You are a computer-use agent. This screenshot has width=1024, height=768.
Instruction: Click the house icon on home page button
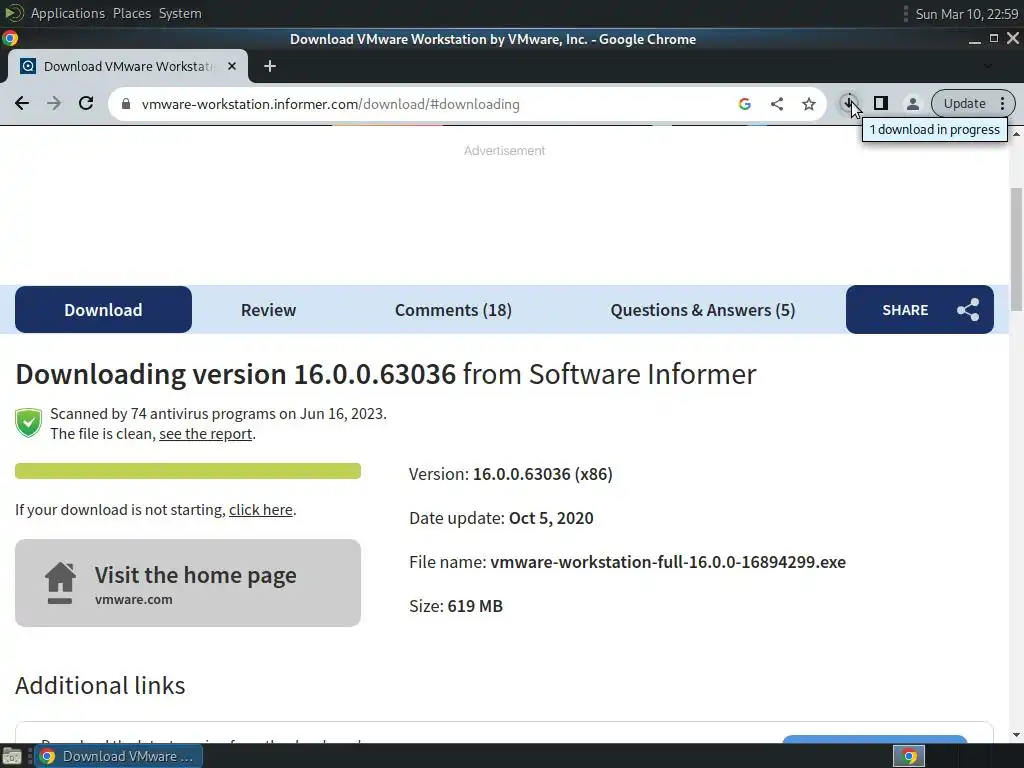pos(60,583)
